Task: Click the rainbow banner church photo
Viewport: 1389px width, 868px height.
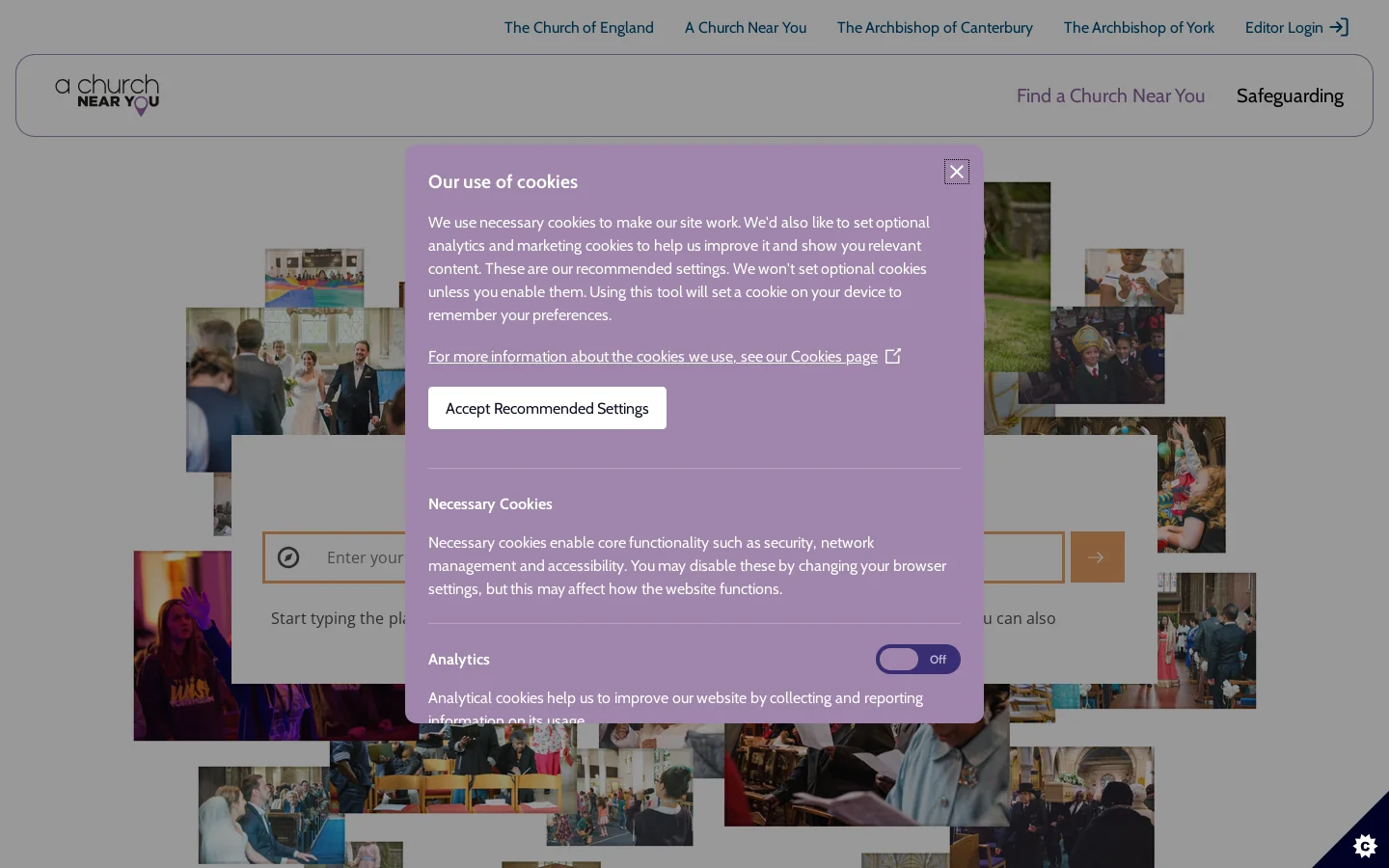Action: click(x=314, y=278)
